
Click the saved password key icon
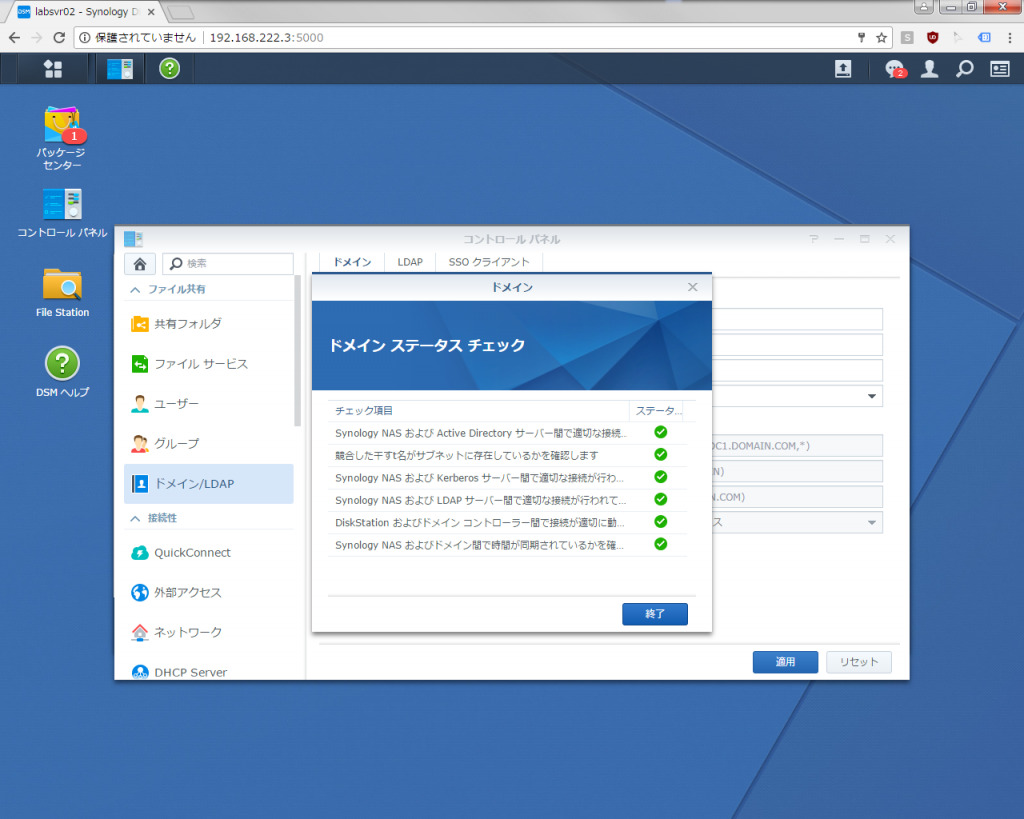tap(861, 38)
